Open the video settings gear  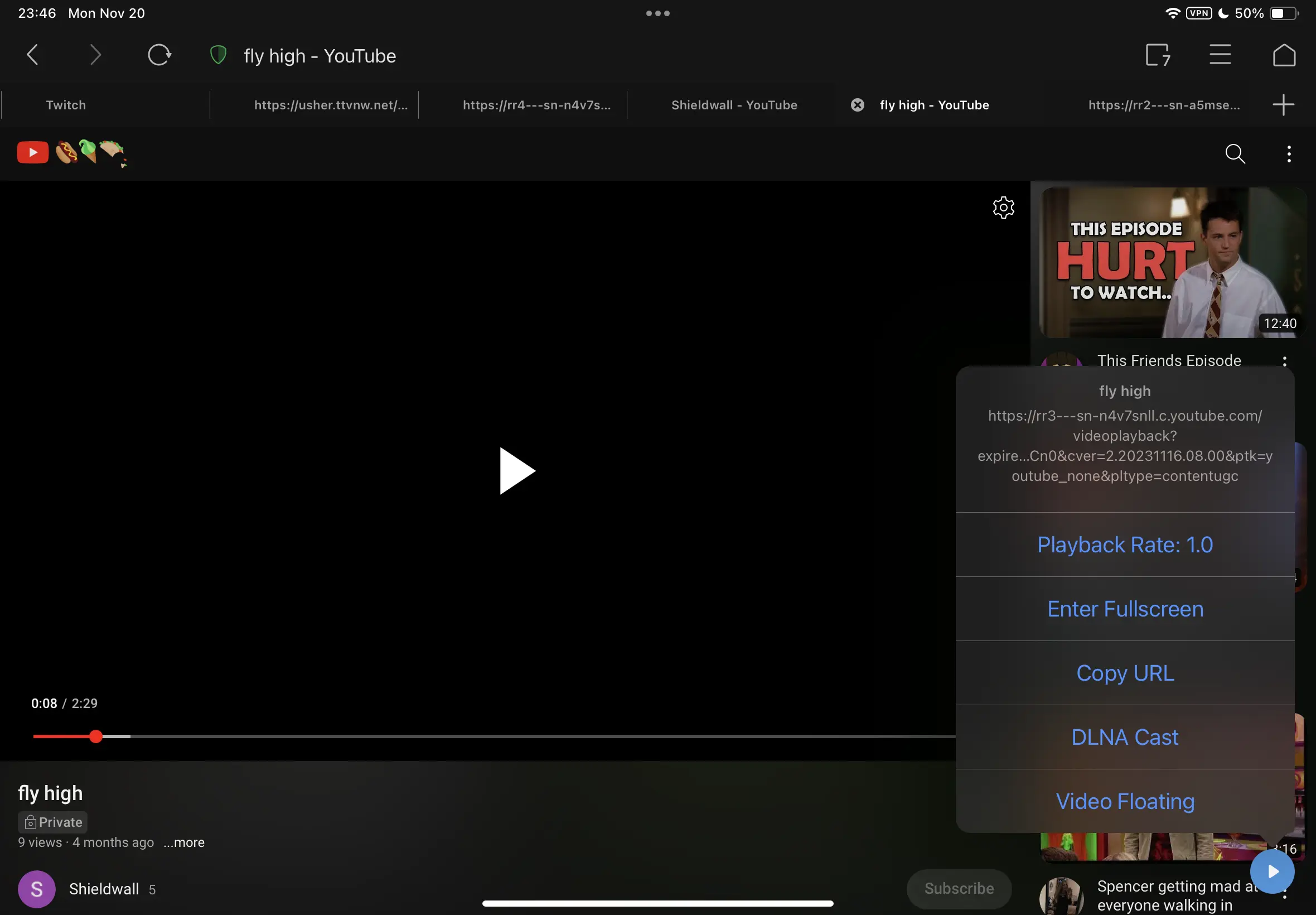point(1004,208)
